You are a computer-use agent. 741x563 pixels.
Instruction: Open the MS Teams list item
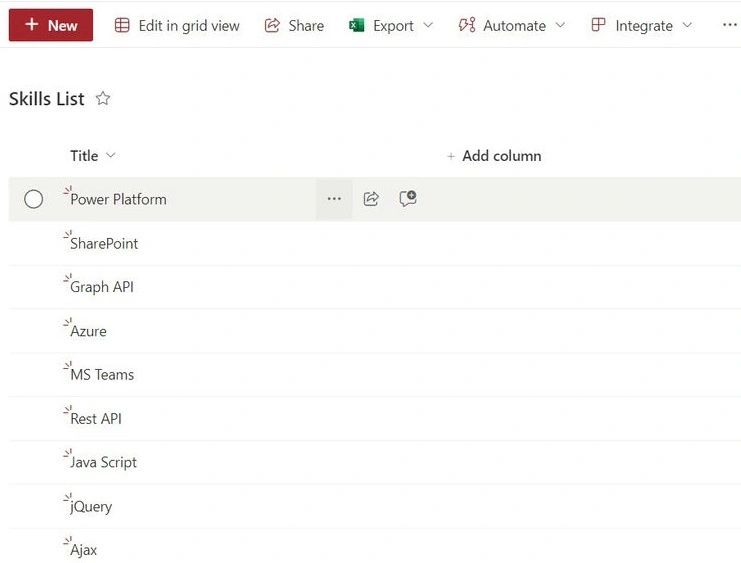point(102,374)
